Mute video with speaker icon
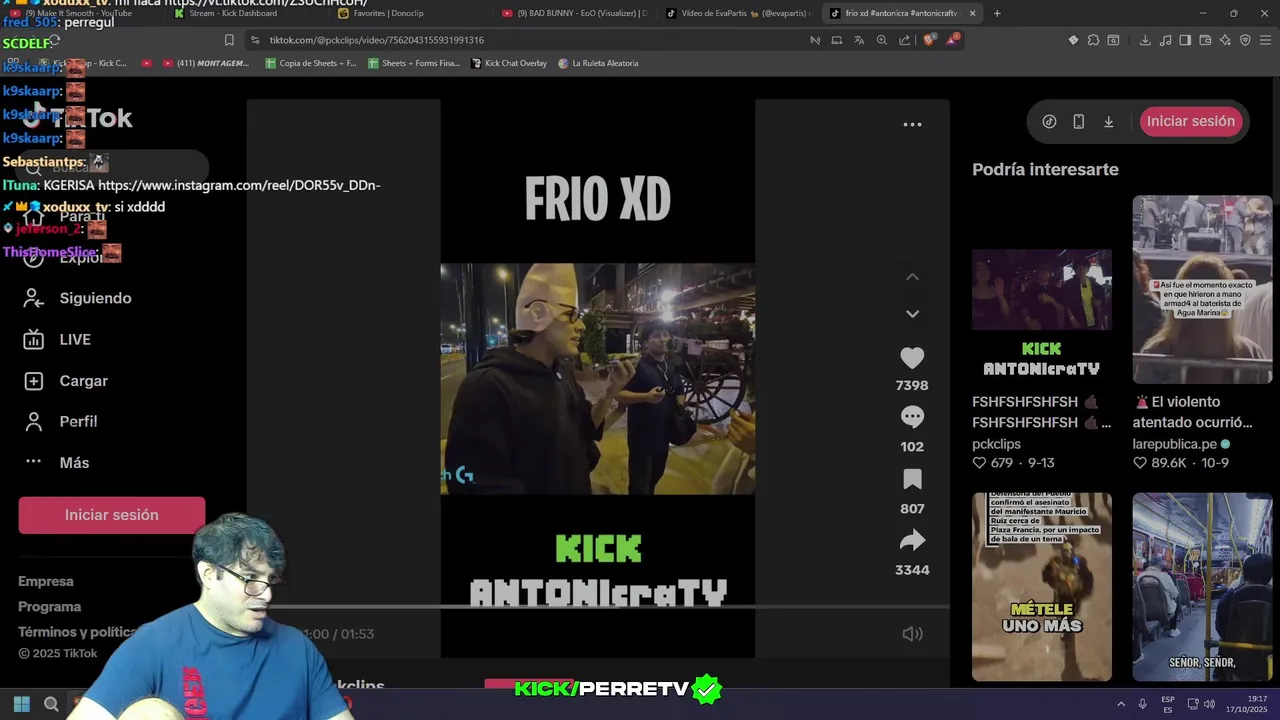1280x720 pixels. tap(912, 634)
